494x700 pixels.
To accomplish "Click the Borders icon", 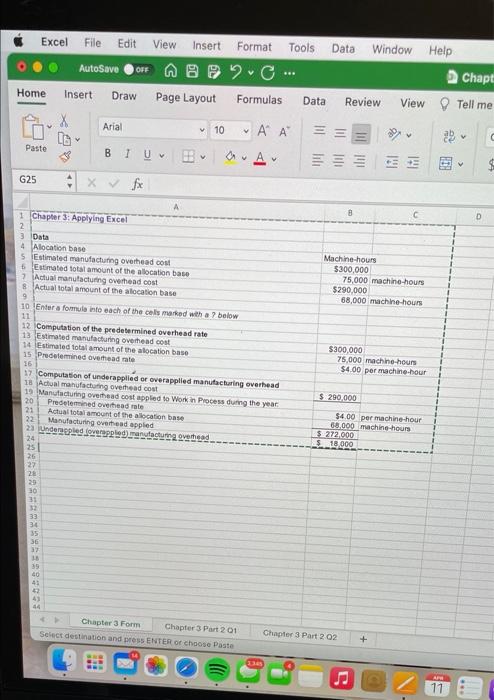I will pyautogui.click(x=188, y=156).
